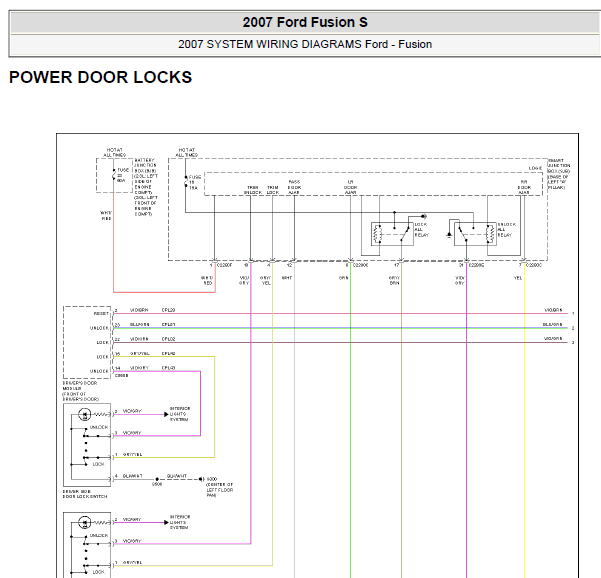Click the "DRIVER SIDE DOOR LOCK SWITCH" label
The height and width of the screenshot is (578, 601).
pos(85,494)
